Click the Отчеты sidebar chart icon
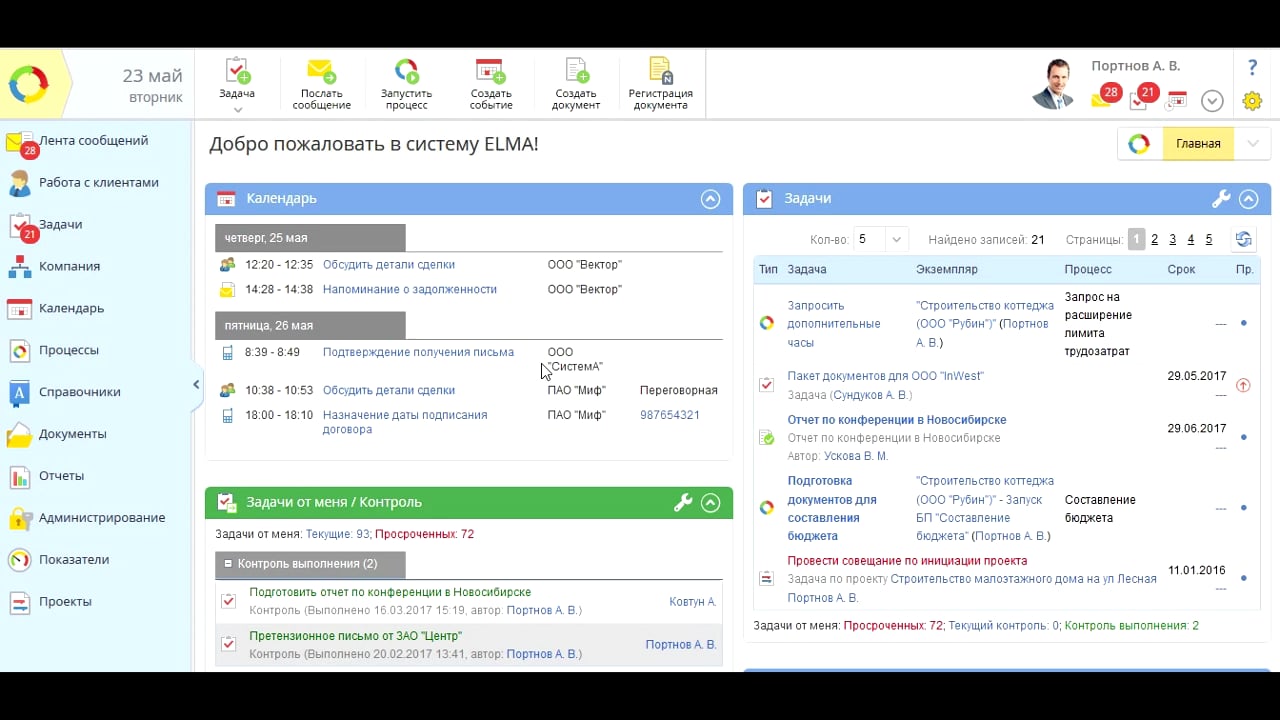 click(x=19, y=477)
